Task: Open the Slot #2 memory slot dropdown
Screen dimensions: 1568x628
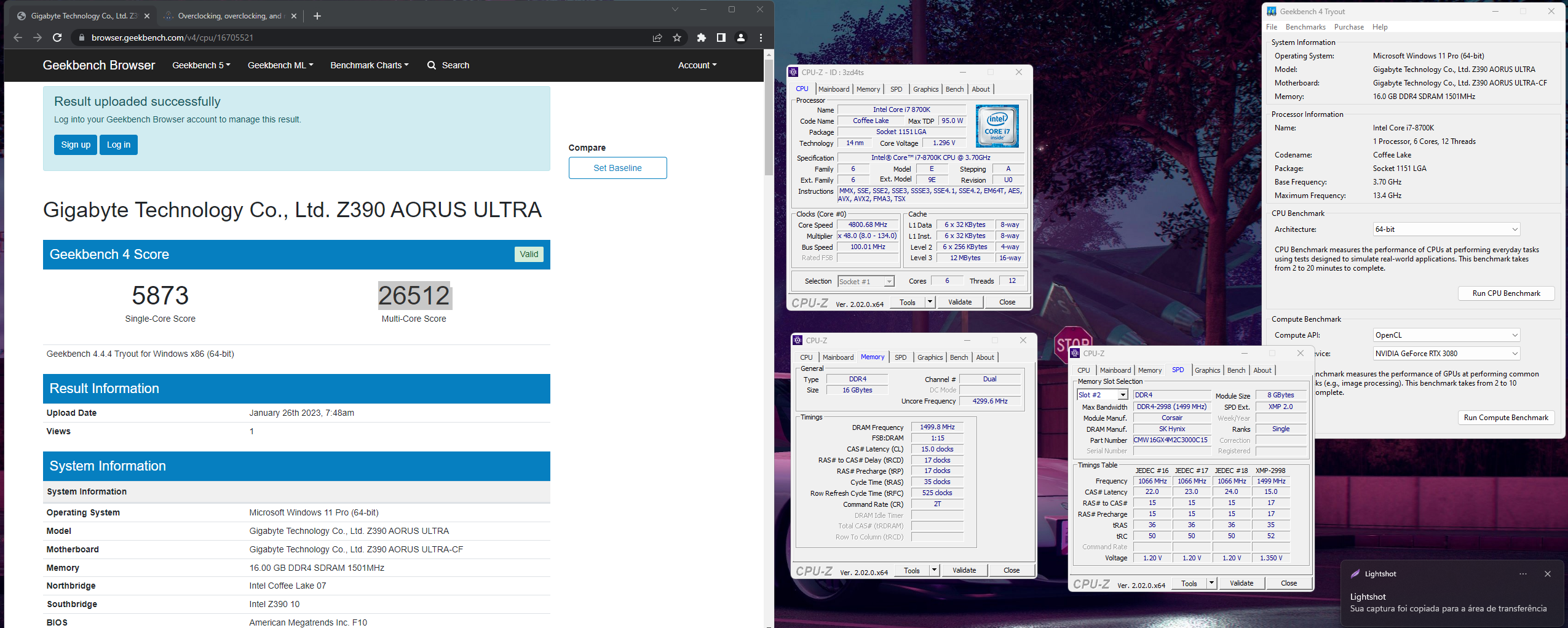Action: (1102, 395)
